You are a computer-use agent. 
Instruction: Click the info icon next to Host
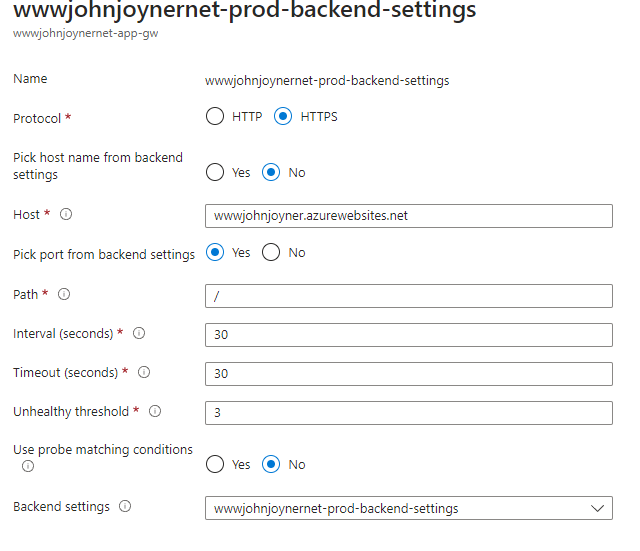(x=67, y=214)
